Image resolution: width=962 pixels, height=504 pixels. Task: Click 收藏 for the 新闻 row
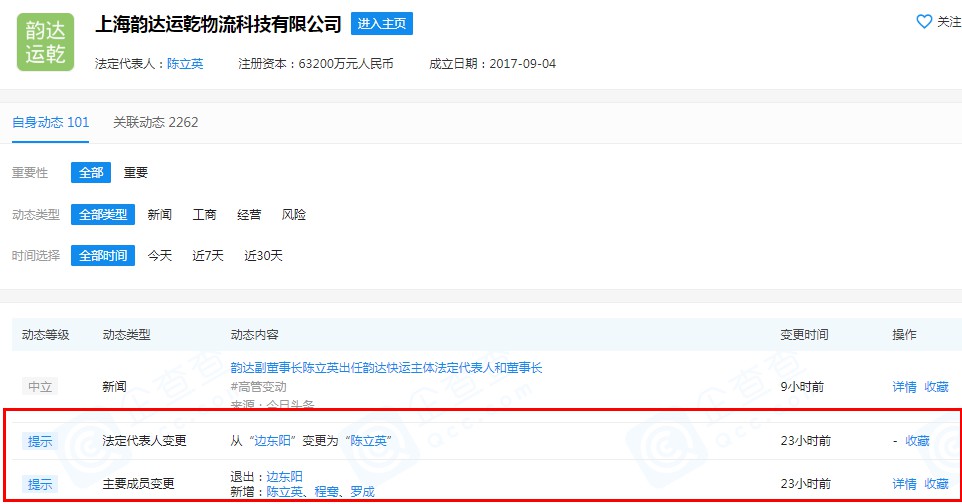(x=936, y=387)
